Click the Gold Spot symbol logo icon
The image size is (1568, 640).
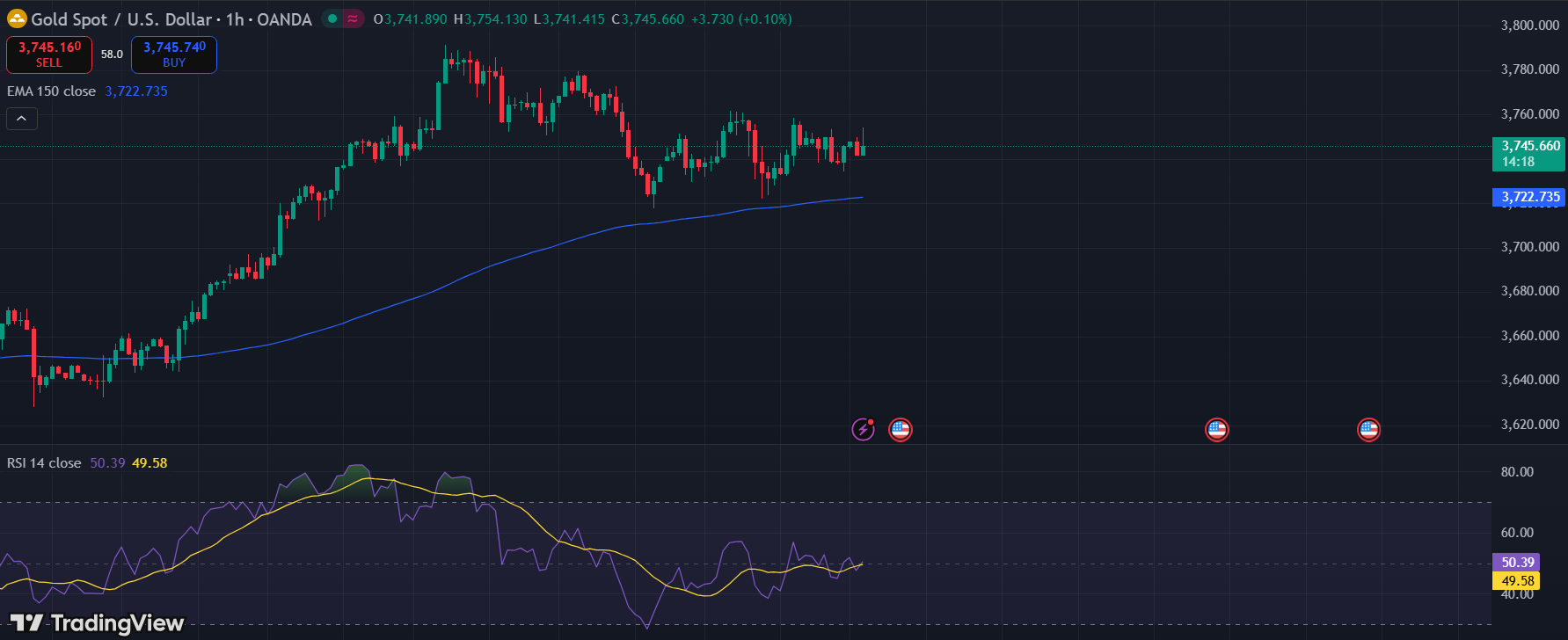[x=17, y=18]
